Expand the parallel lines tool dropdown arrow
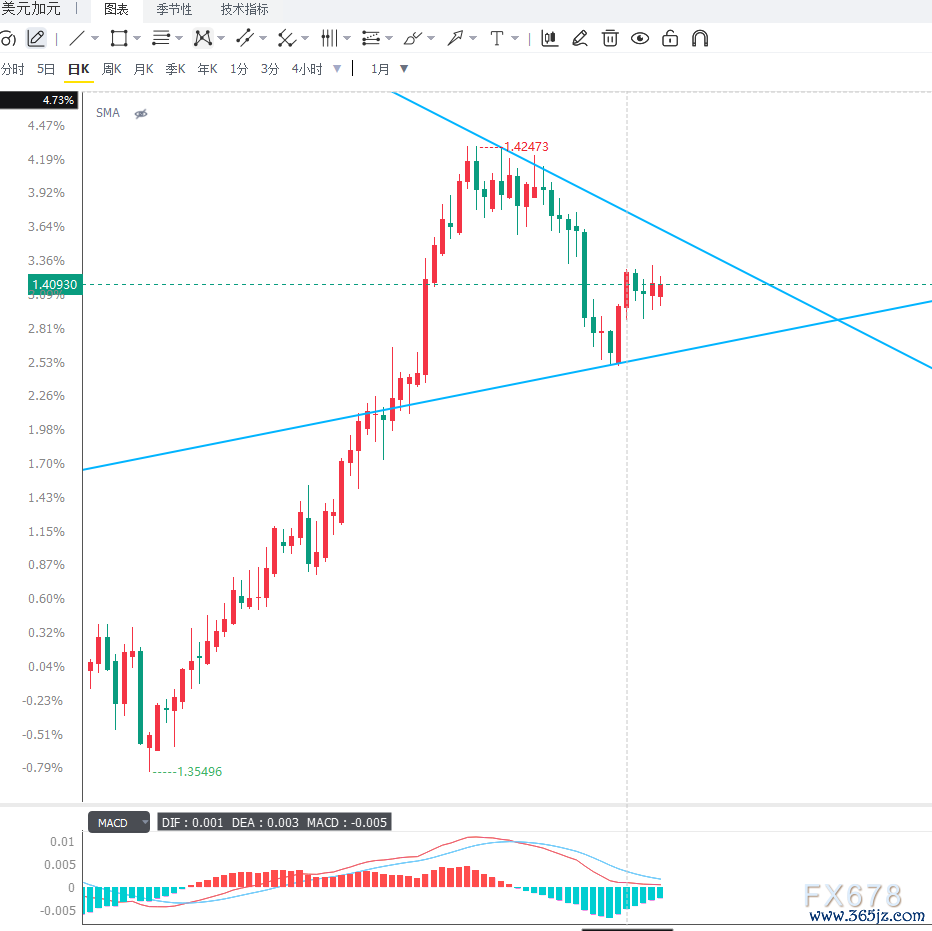 tap(179, 39)
